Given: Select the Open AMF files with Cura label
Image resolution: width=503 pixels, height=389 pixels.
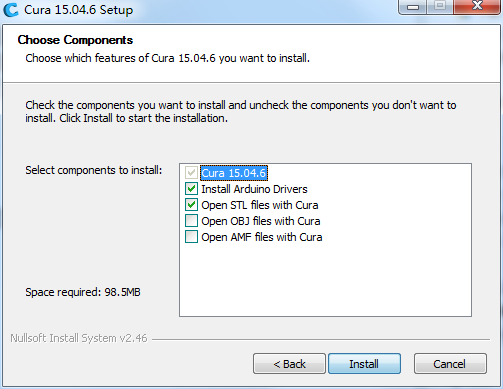Looking at the screenshot, I should coord(262,237).
